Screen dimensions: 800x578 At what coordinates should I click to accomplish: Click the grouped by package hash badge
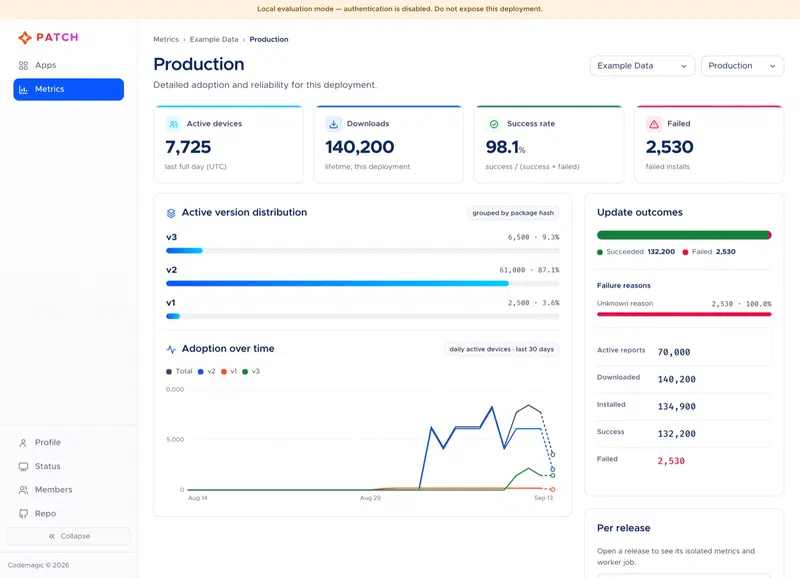513,213
